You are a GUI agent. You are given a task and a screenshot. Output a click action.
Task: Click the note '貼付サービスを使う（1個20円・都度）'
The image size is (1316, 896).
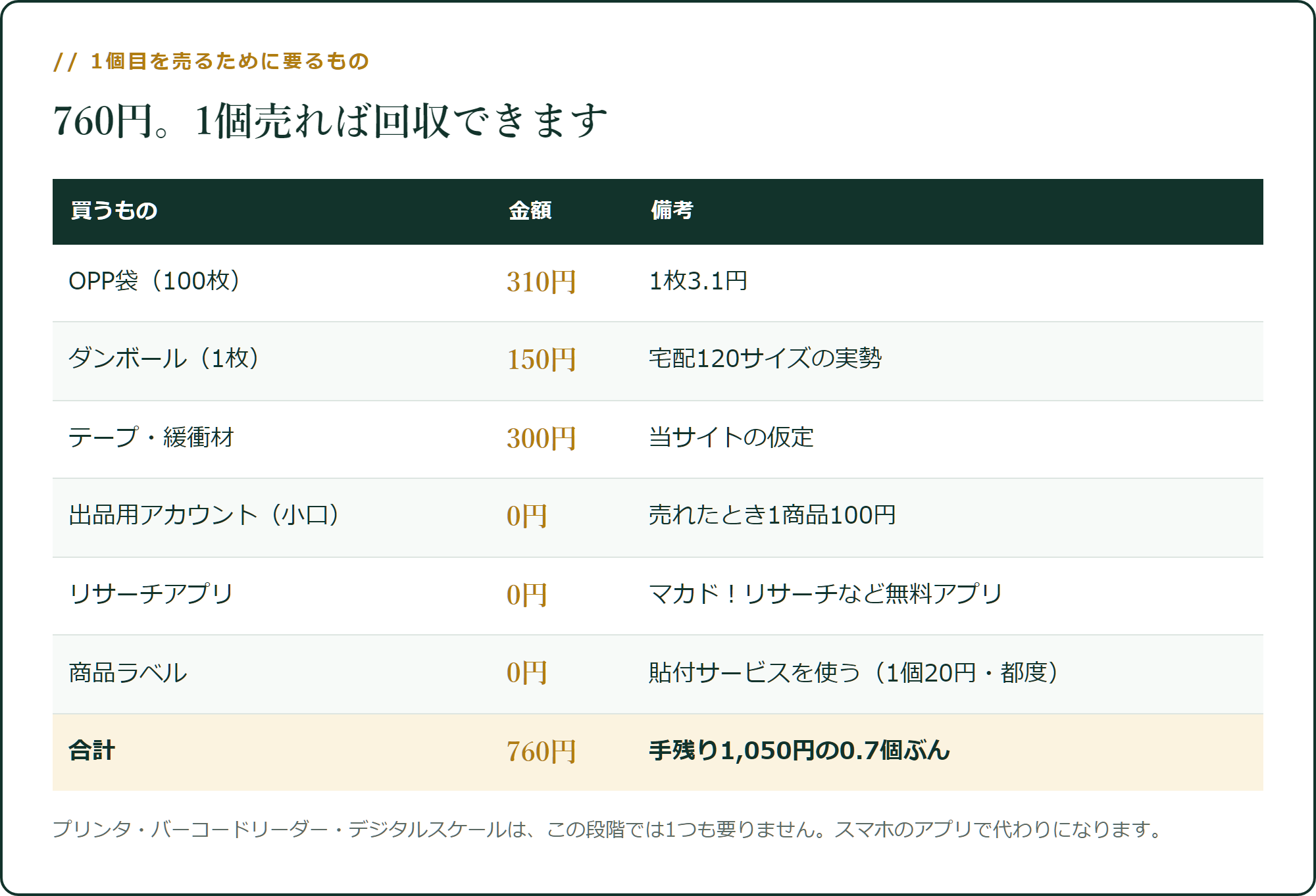[853, 673]
